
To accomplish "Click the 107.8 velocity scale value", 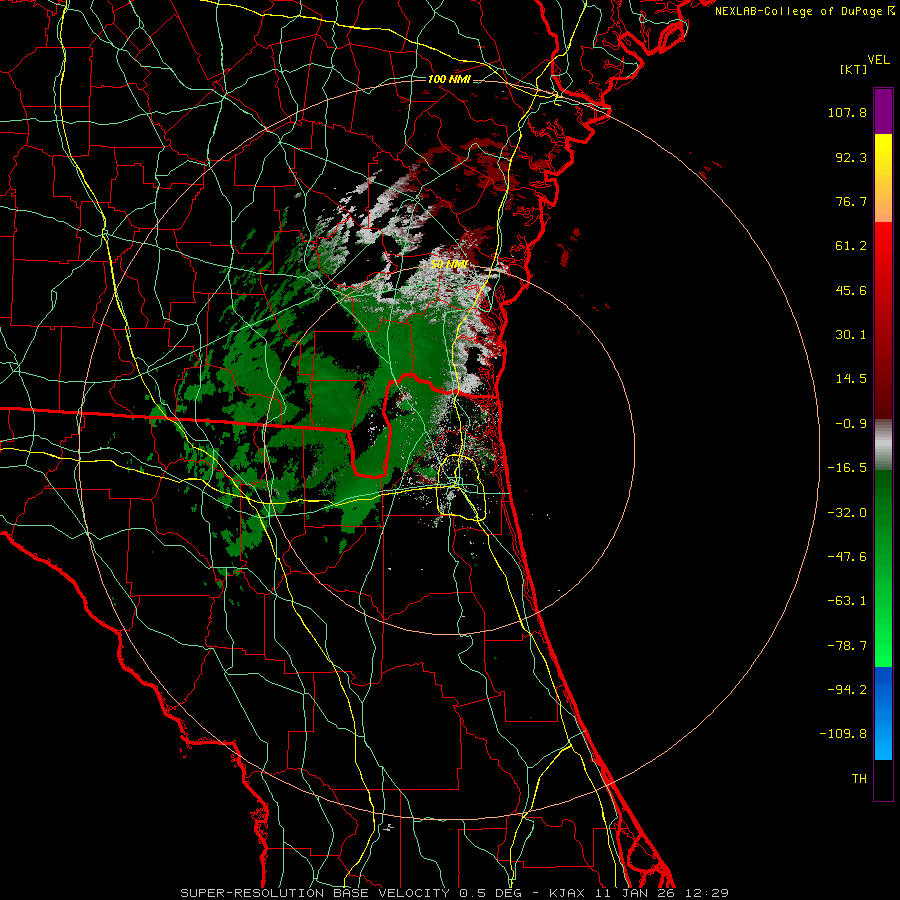I will 847,112.
